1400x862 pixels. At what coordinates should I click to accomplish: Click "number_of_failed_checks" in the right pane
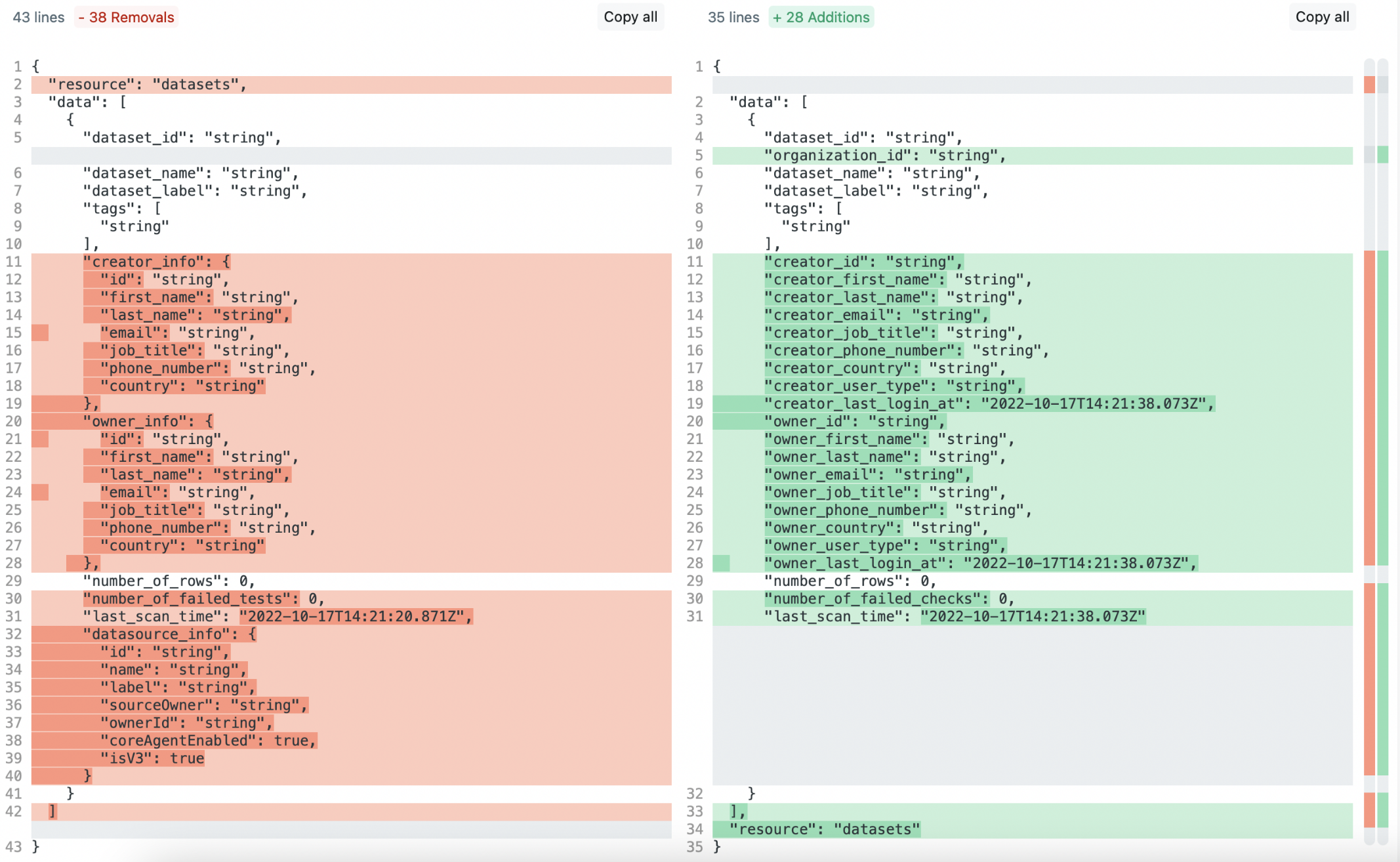tap(876, 598)
